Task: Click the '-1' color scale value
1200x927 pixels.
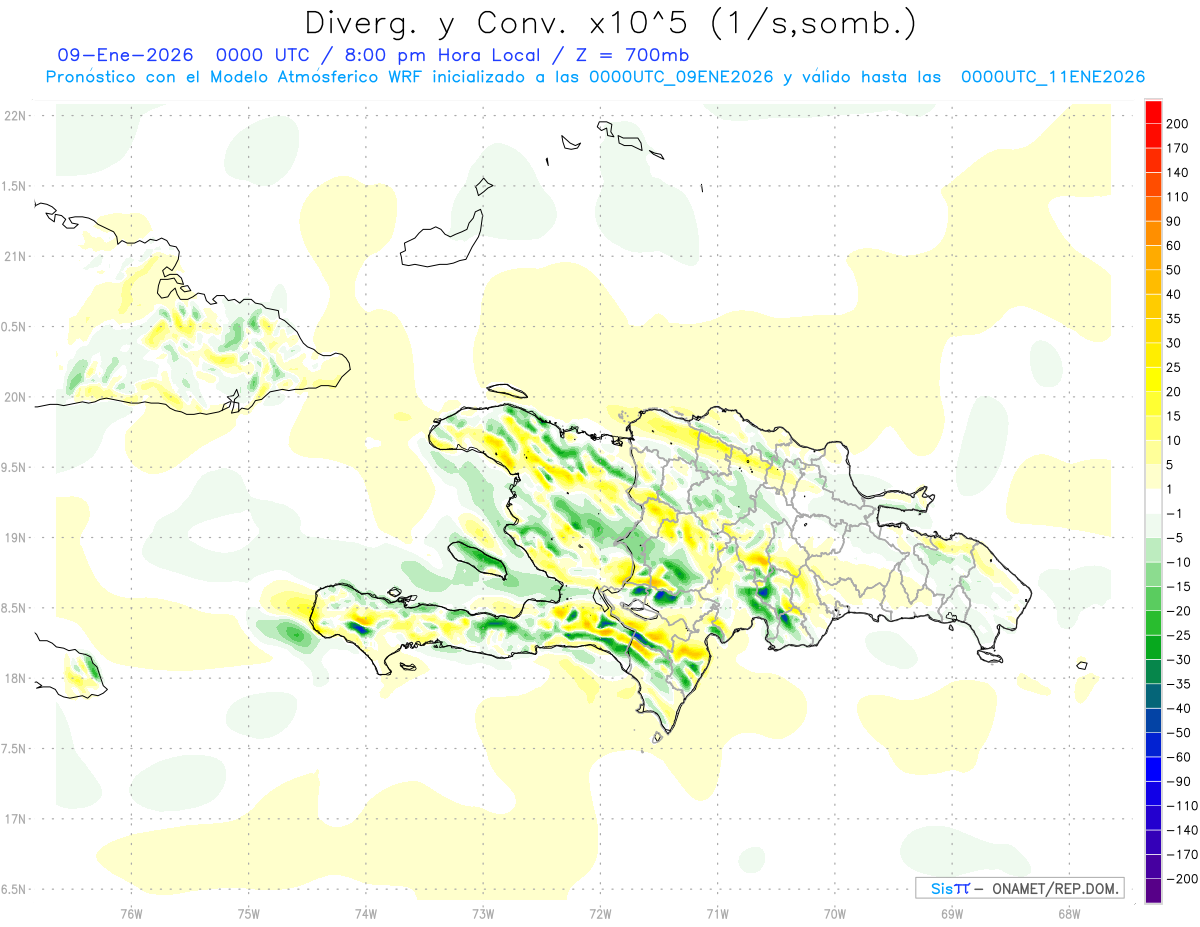Action: [x=1174, y=514]
